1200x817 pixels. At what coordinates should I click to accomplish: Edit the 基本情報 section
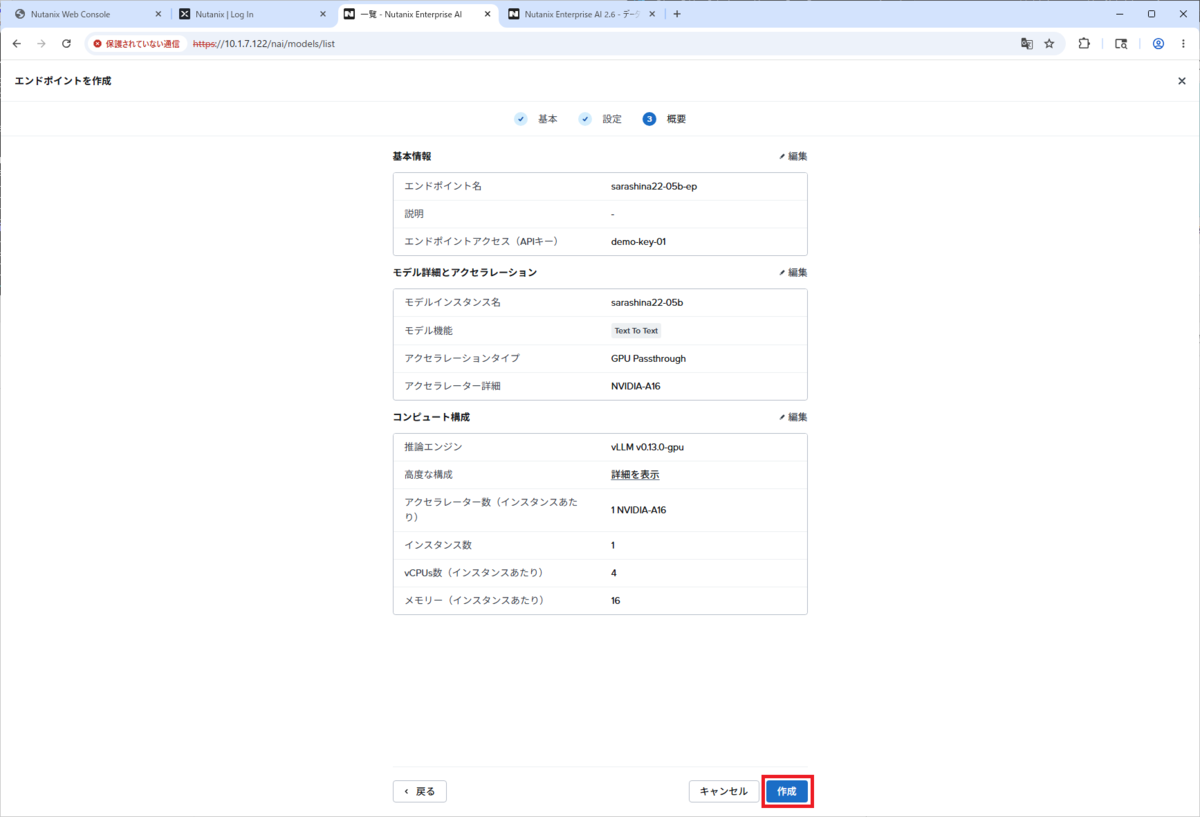click(x=793, y=156)
